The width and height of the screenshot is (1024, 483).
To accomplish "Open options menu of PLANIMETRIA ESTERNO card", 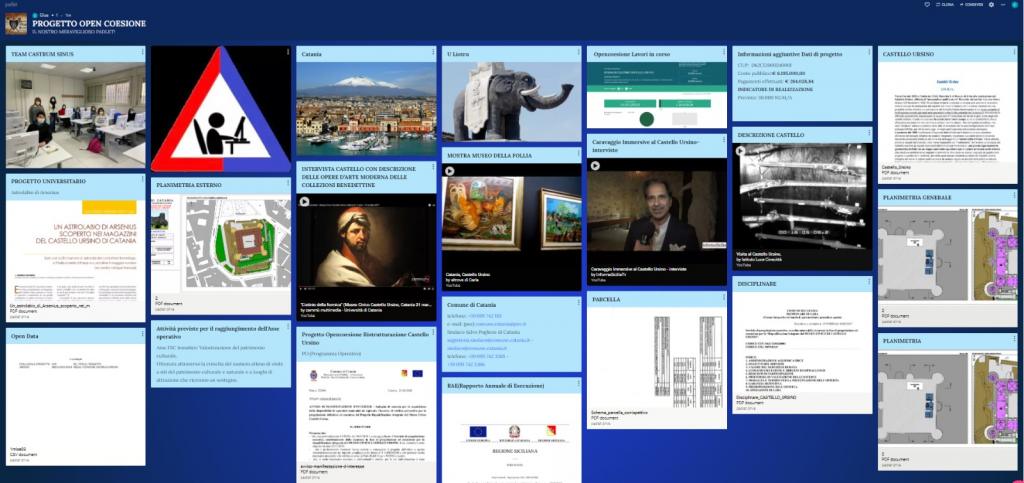I will pyautogui.click(x=287, y=183).
